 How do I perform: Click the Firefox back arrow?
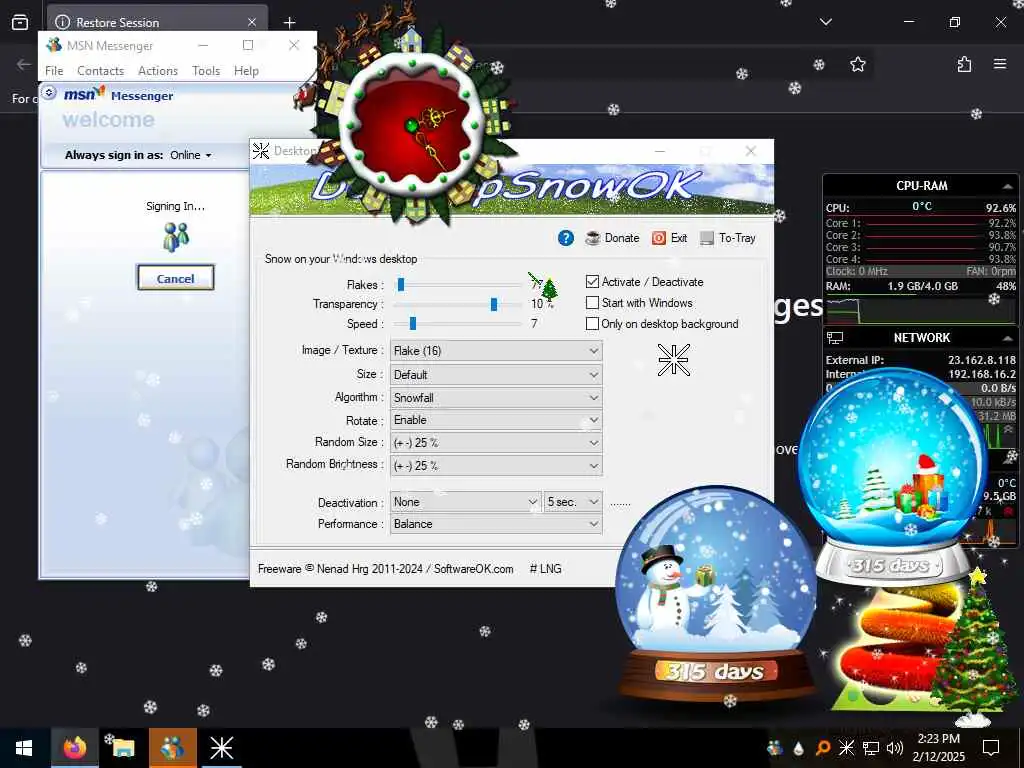click(x=24, y=64)
